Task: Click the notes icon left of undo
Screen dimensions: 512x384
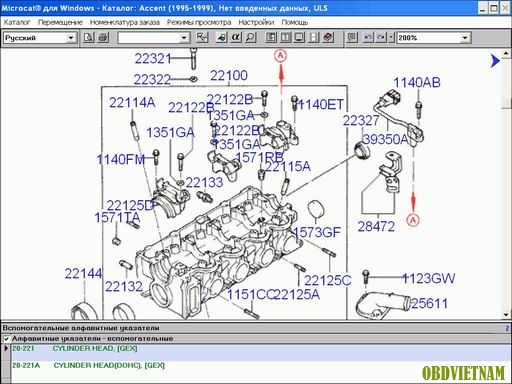Action: point(352,37)
